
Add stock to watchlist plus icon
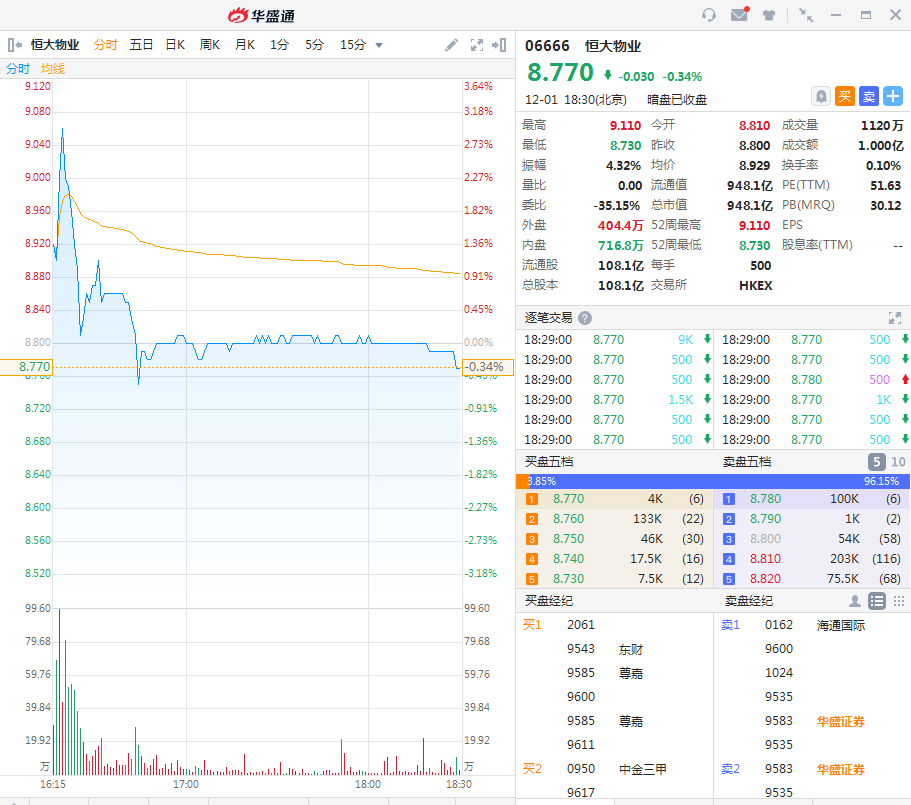tap(893, 96)
